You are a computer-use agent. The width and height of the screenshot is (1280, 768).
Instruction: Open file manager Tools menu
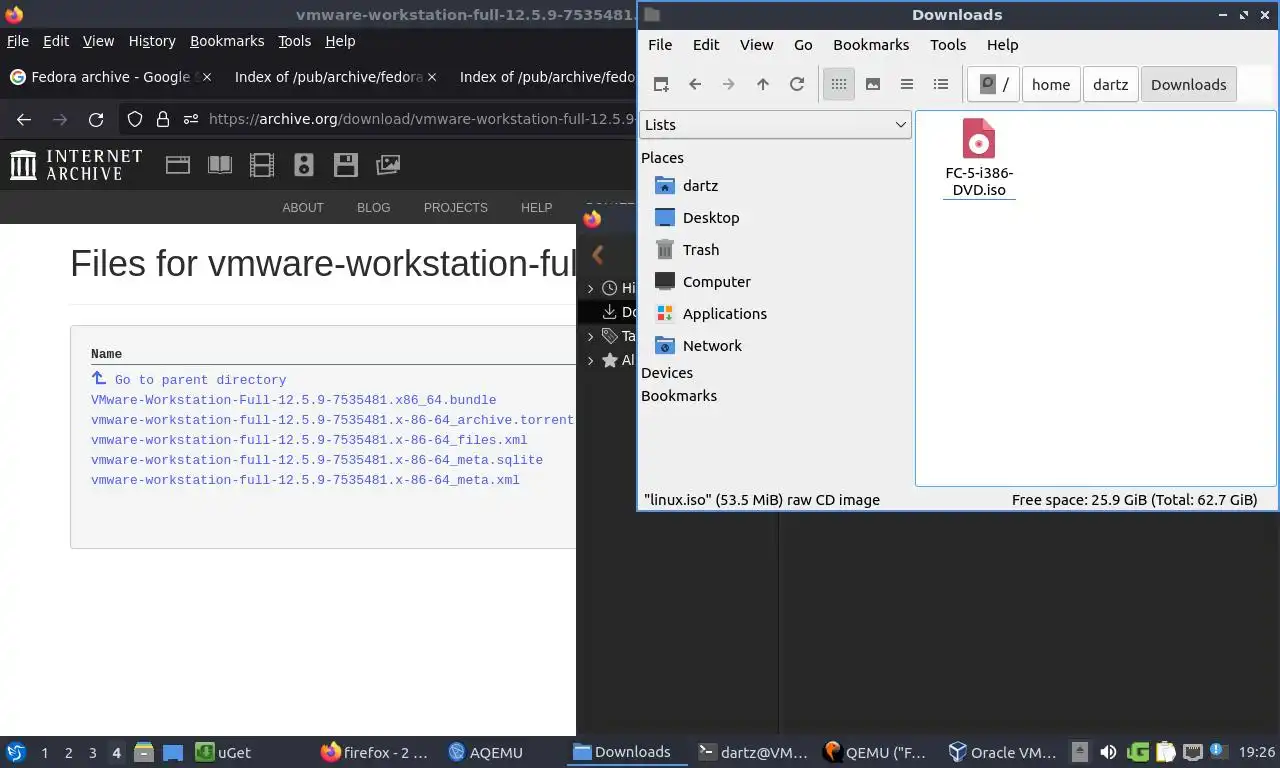[x=948, y=45]
